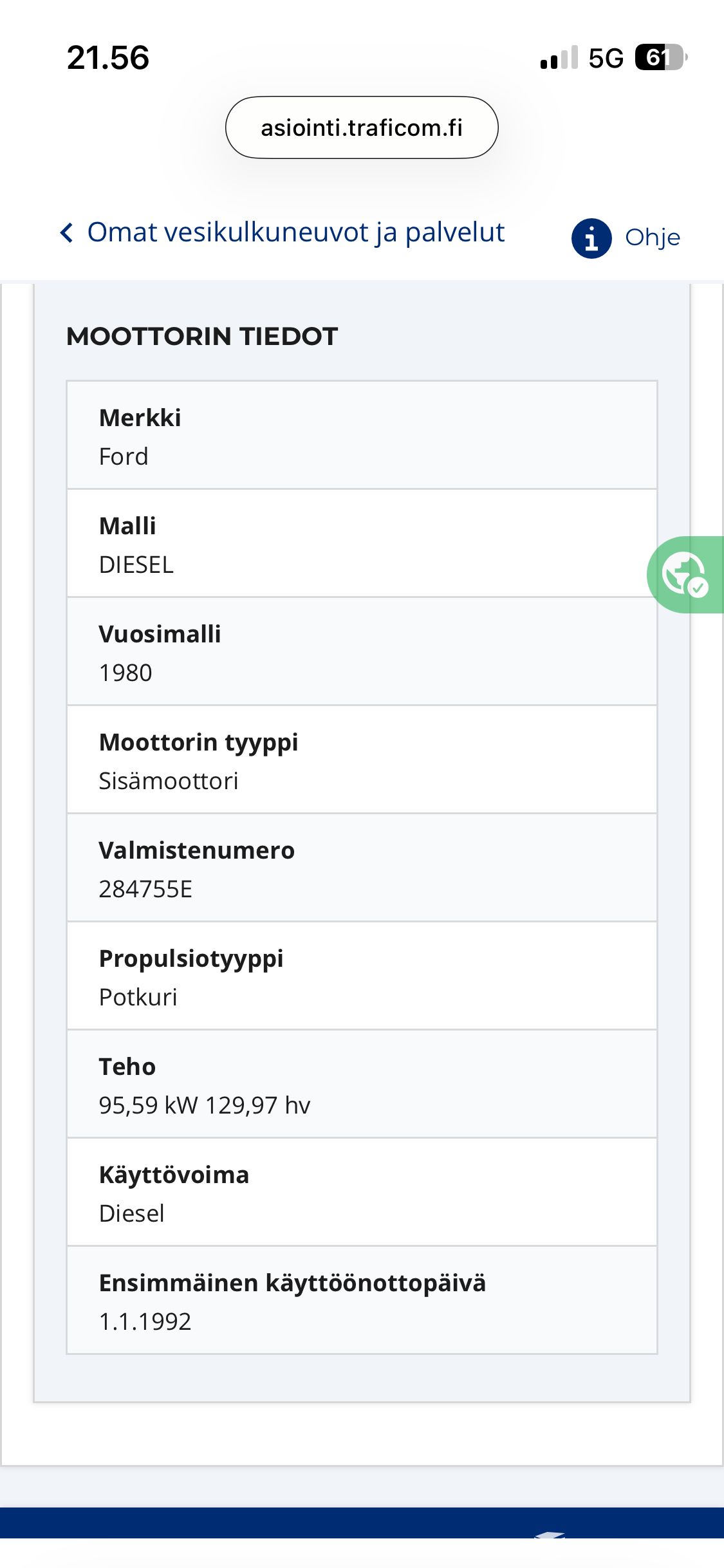Screen dimensions: 724x1568
Task: Go back to Omat vesikulkuneuvot ja palvelut
Action: click(295, 232)
